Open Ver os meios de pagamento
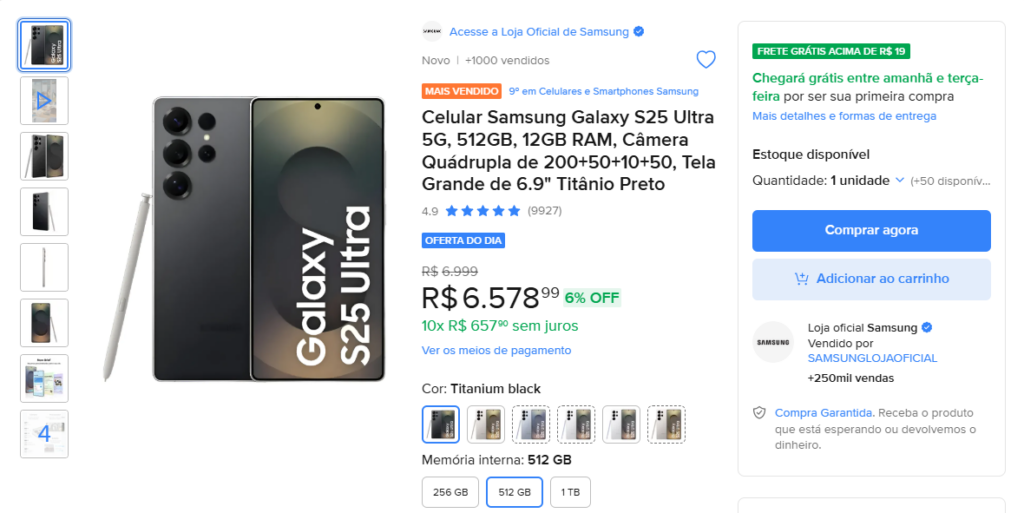 pos(496,350)
